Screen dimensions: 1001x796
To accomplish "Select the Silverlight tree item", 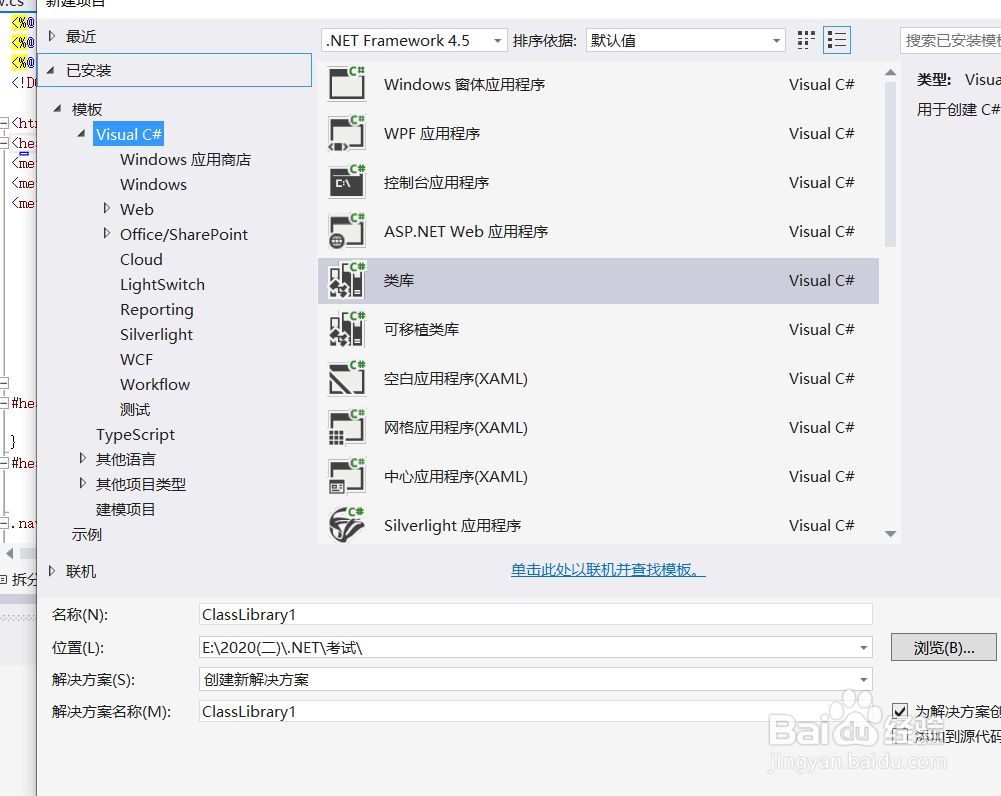I will click(x=156, y=334).
